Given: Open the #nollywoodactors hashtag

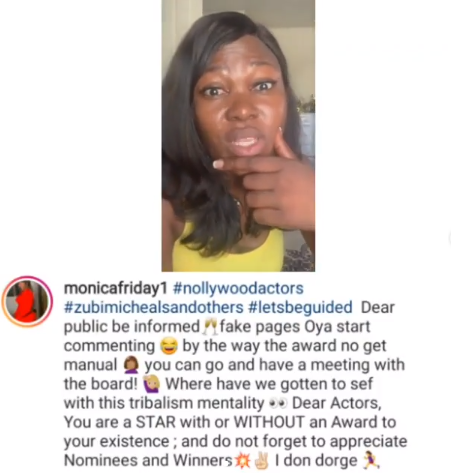Looking at the screenshot, I should coord(238,288).
